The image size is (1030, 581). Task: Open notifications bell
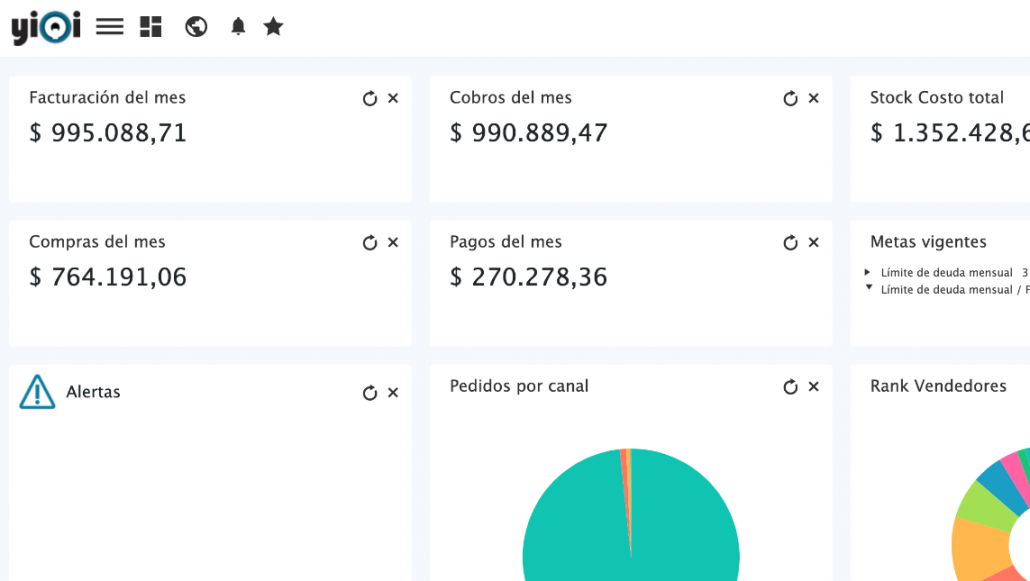[238, 26]
